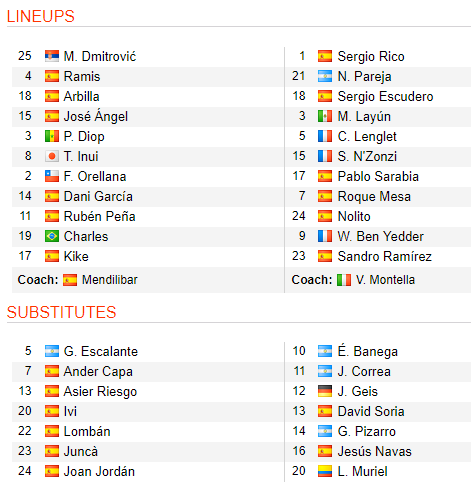Screen dimensions: 471x489
Task: Click the Colombia flag next to L. Muriel
Action: [x=325, y=471]
